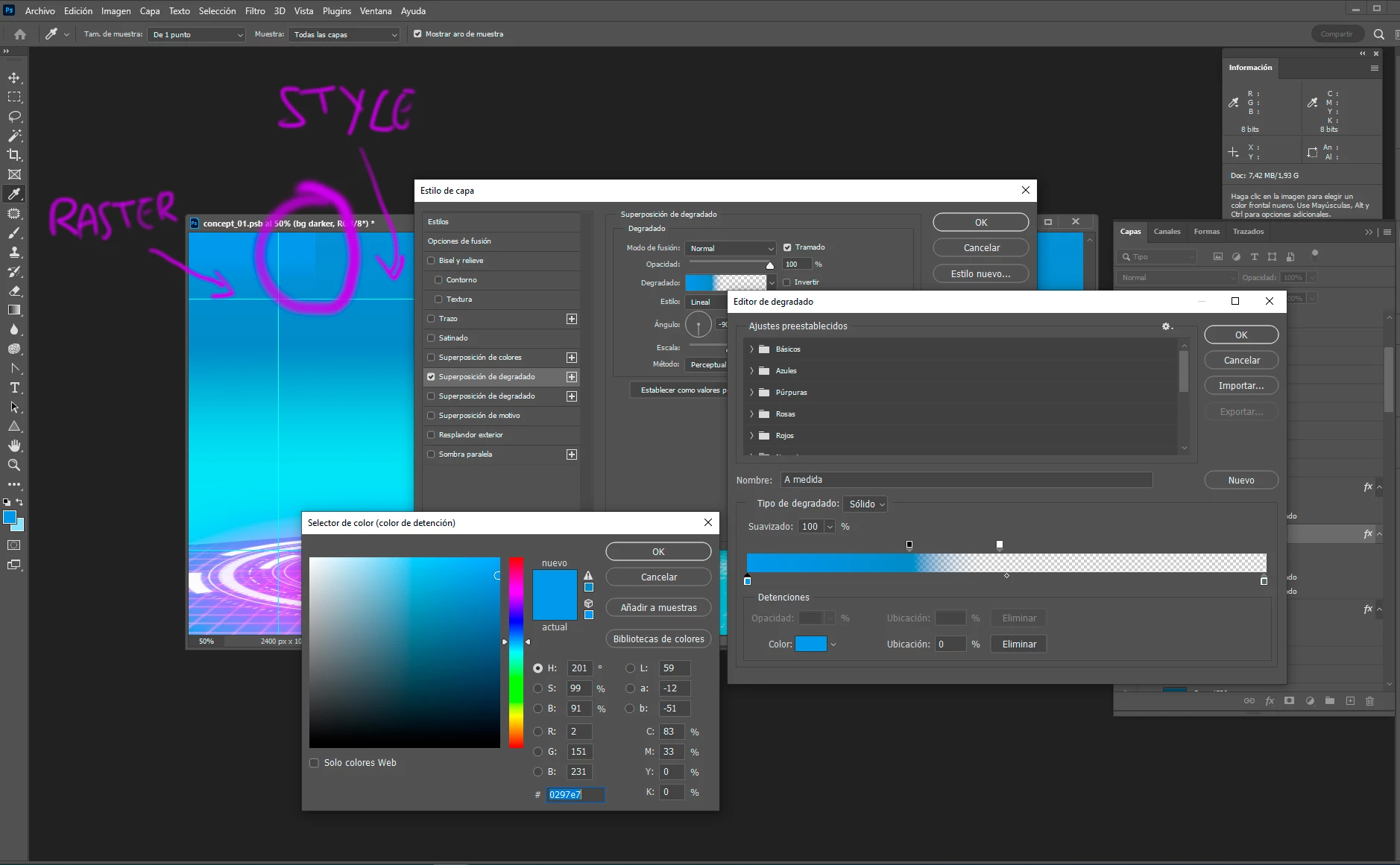
Task: Toggle Mostrar aro de muestra checkbox
Action: click(x=417, y=34)
